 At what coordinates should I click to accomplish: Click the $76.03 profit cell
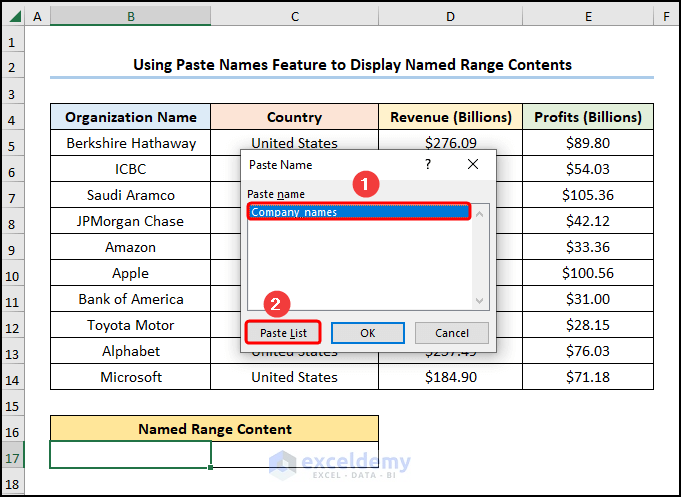tap(588, 351)
